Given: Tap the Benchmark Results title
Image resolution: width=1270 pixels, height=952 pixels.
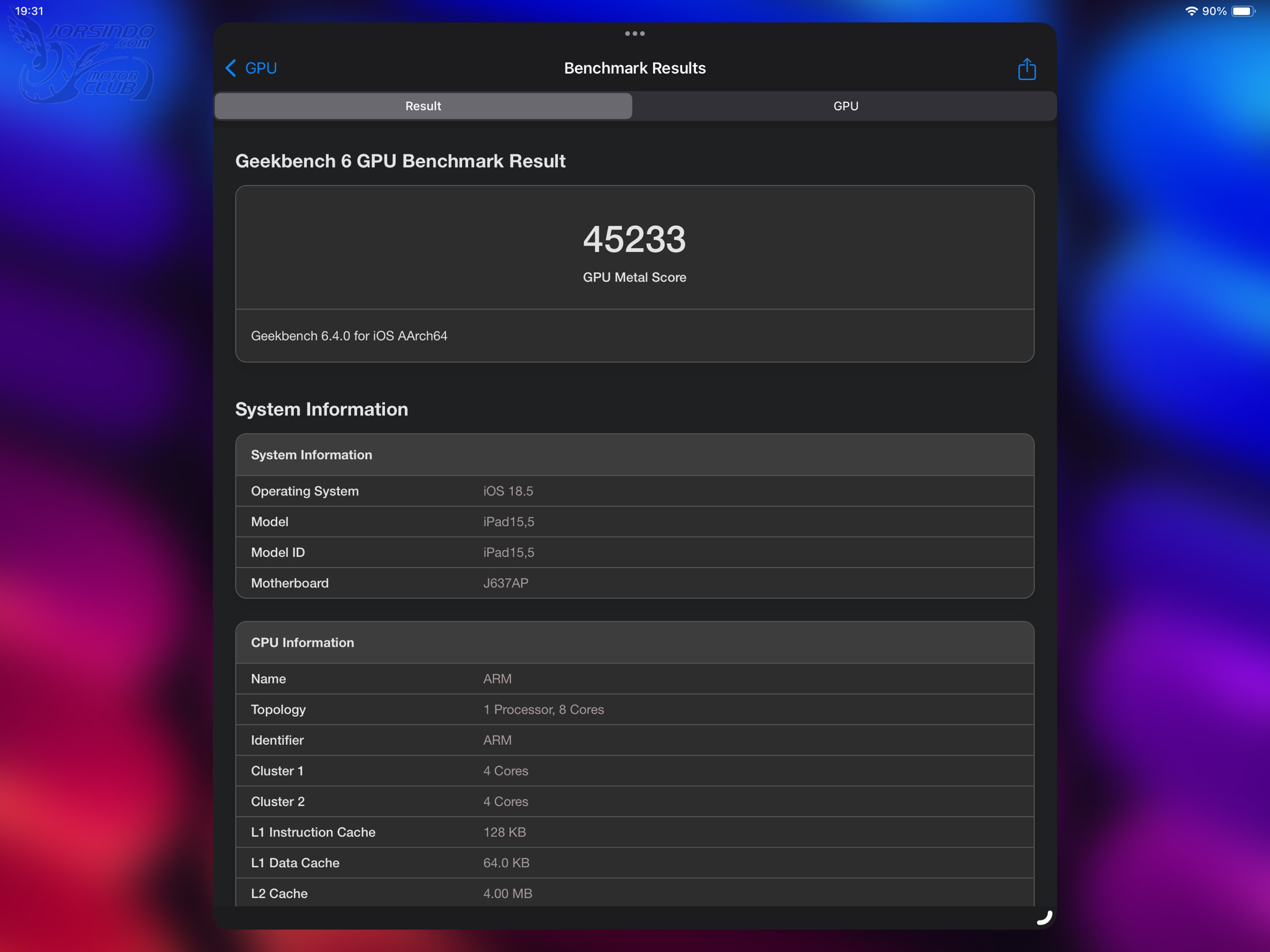Looking at the screenshot, I should click(634, 68).
